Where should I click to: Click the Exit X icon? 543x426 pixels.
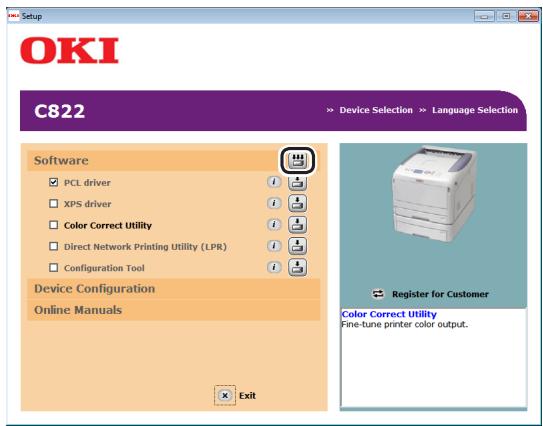(x=225, y=395)
